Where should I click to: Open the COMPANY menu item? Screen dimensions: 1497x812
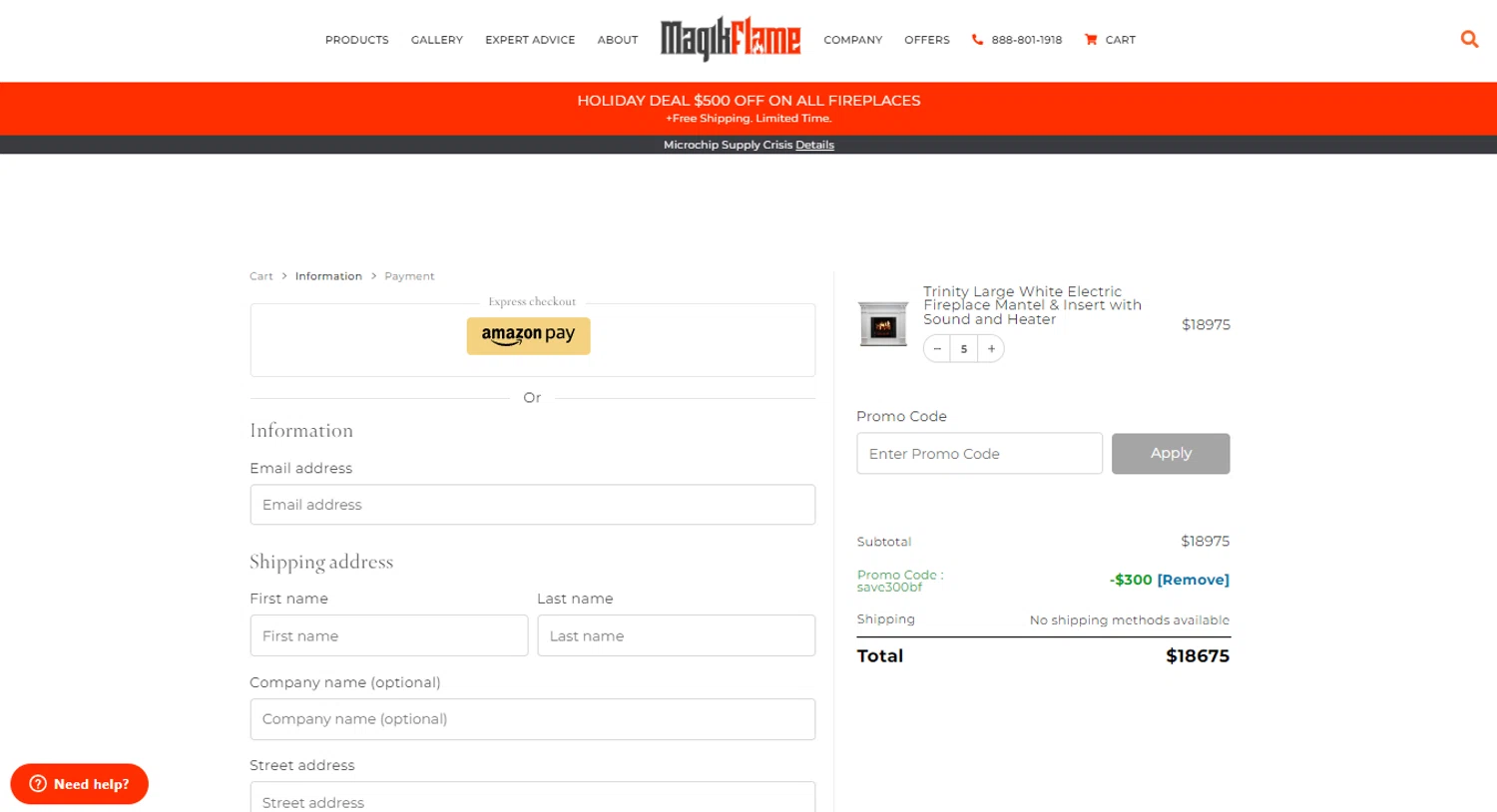(x=852, y=40)
